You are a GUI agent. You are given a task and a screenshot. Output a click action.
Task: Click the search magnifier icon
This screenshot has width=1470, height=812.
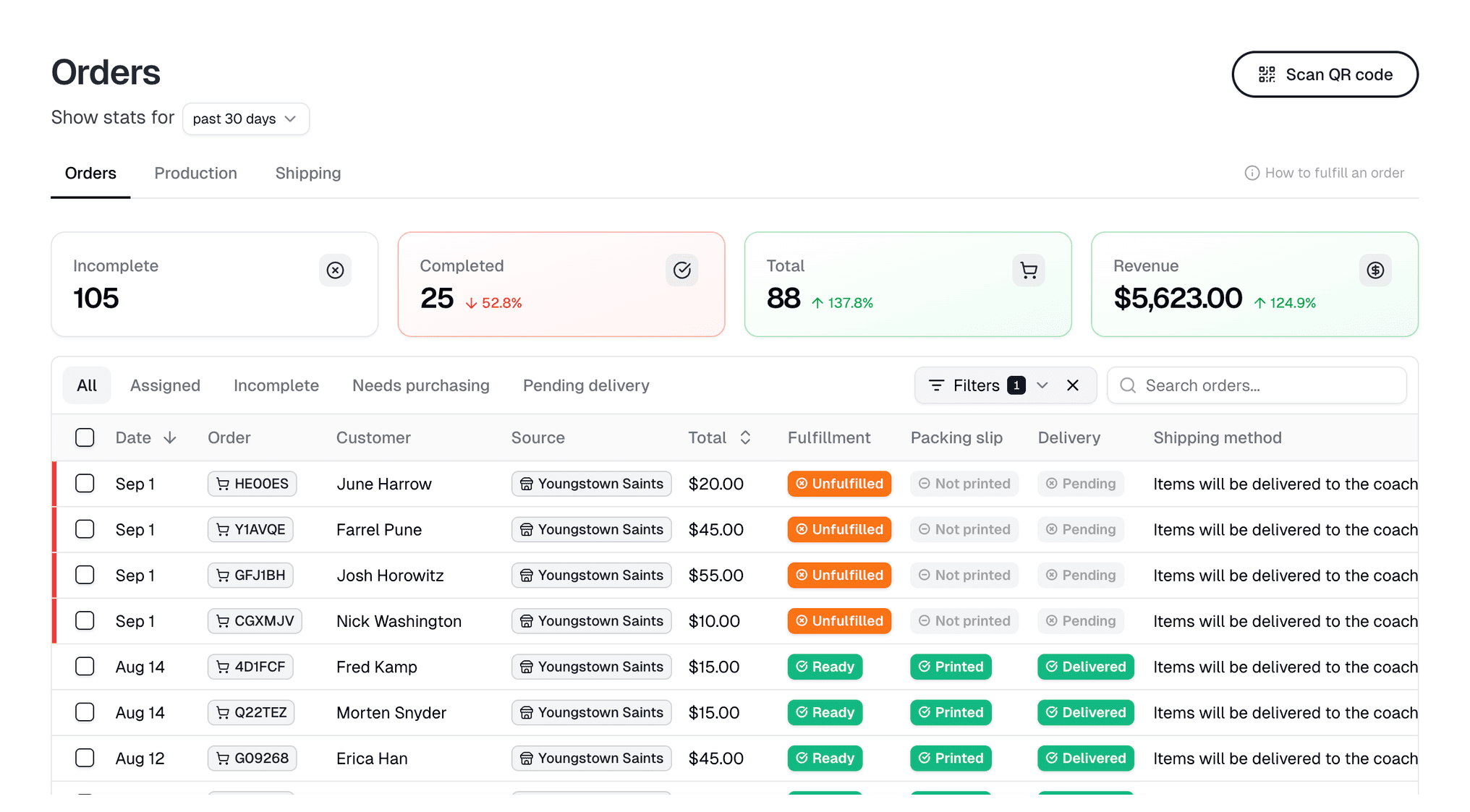(x=1128, y=385)
